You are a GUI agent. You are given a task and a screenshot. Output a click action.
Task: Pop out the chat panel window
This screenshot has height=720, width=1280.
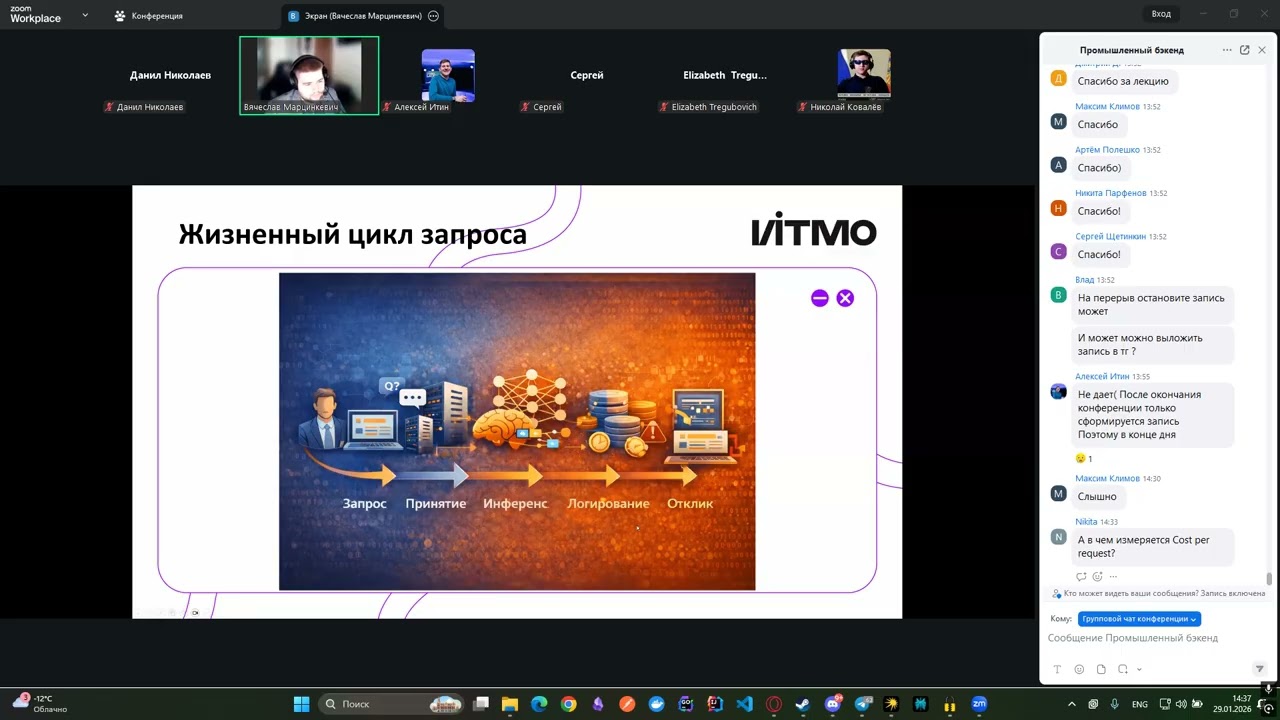1245,50
